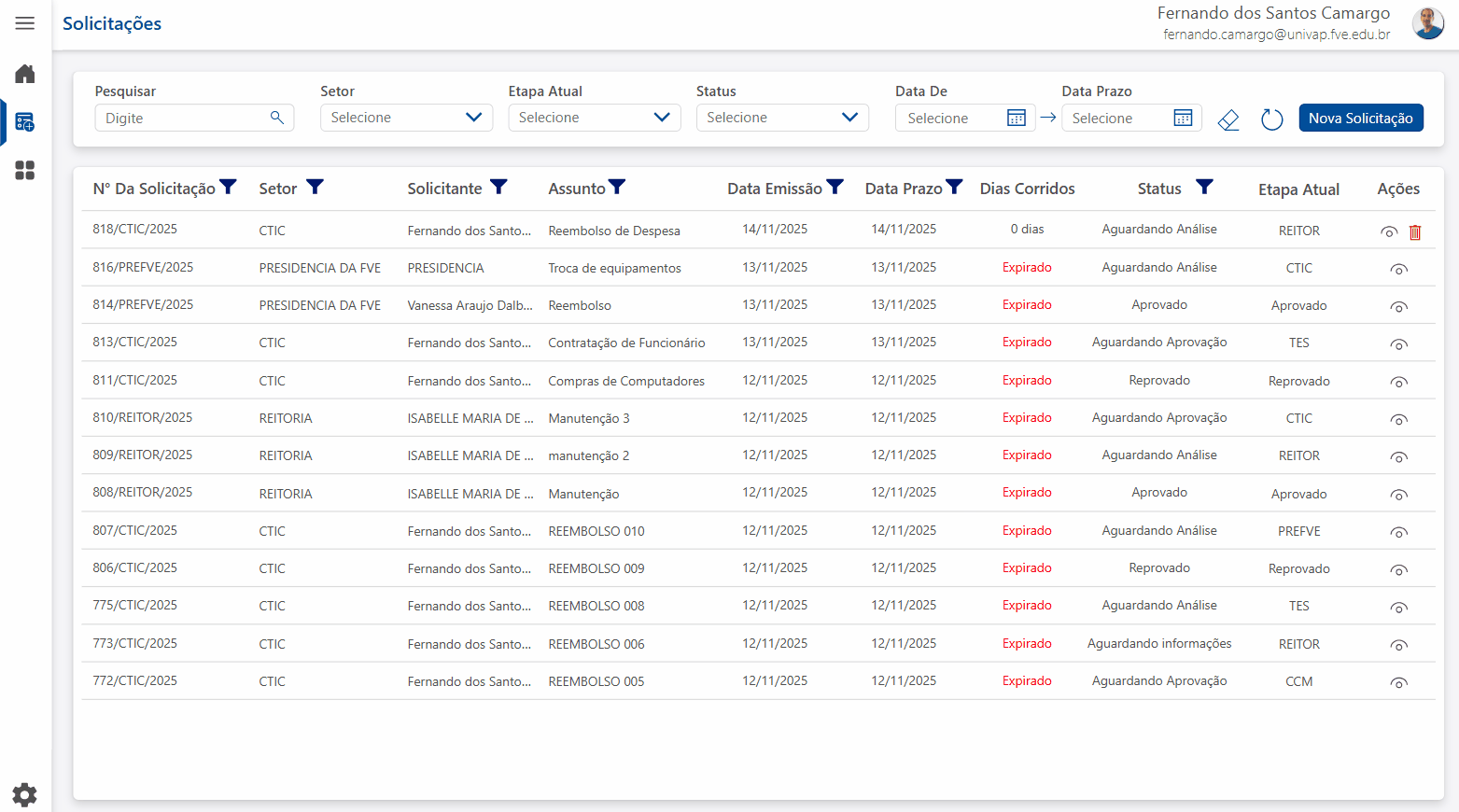Viewport: 1459px width, 812px height.
Task: Show details for request 772/CTIC/2025
Action: tap(1398, 683)
